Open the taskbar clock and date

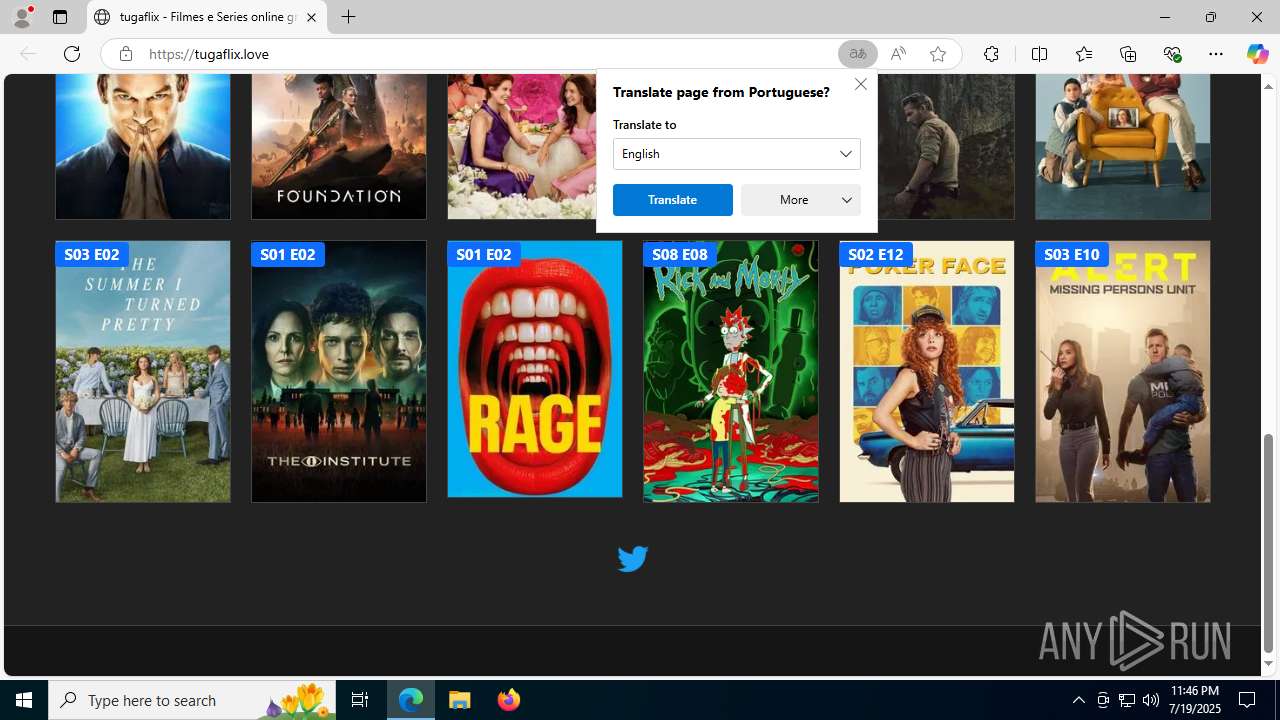point(1195,700)
